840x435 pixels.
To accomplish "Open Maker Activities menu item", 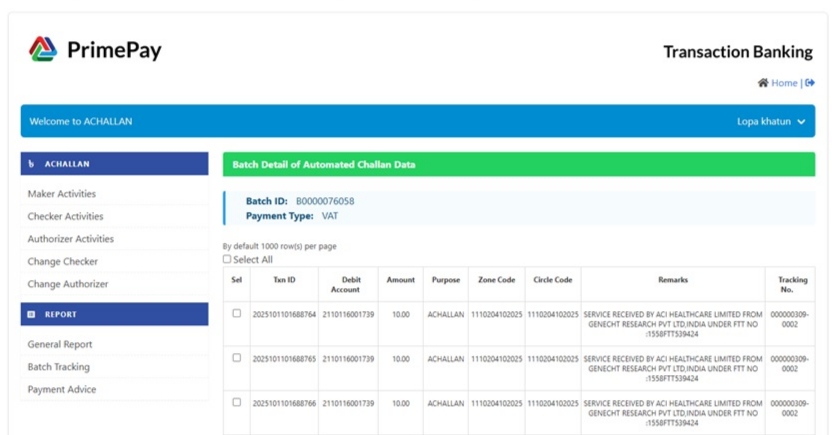I will click(115, 194).
